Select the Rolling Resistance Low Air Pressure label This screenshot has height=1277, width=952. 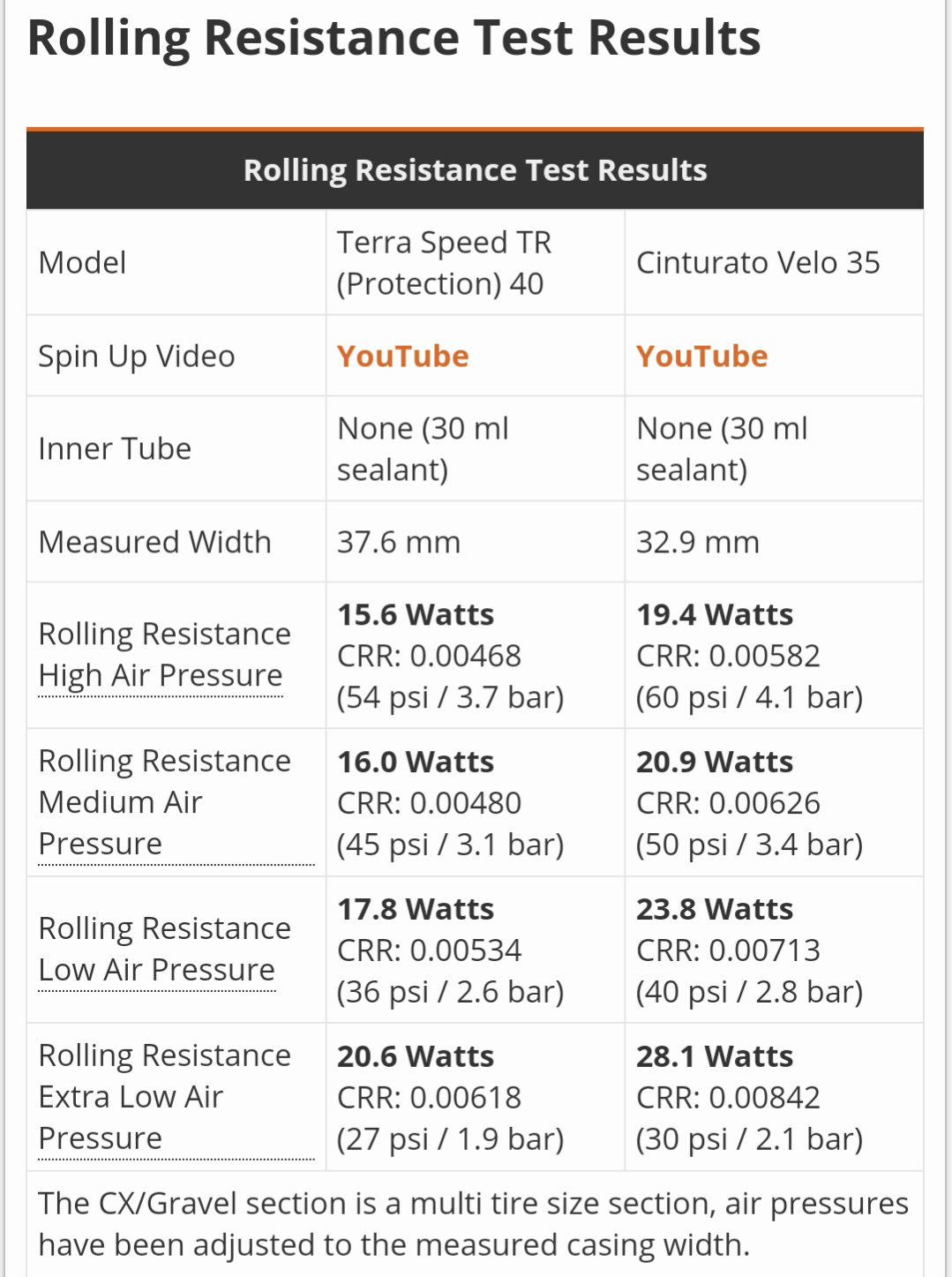(x=164, y=950)
